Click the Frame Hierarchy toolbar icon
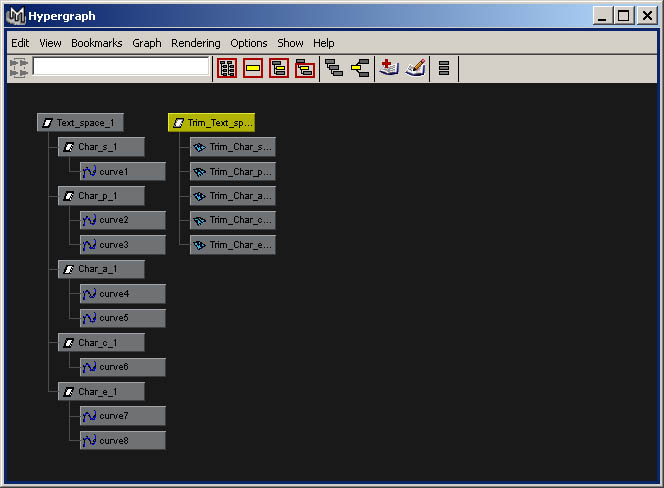Screen dimensions: 664x488 279,68
